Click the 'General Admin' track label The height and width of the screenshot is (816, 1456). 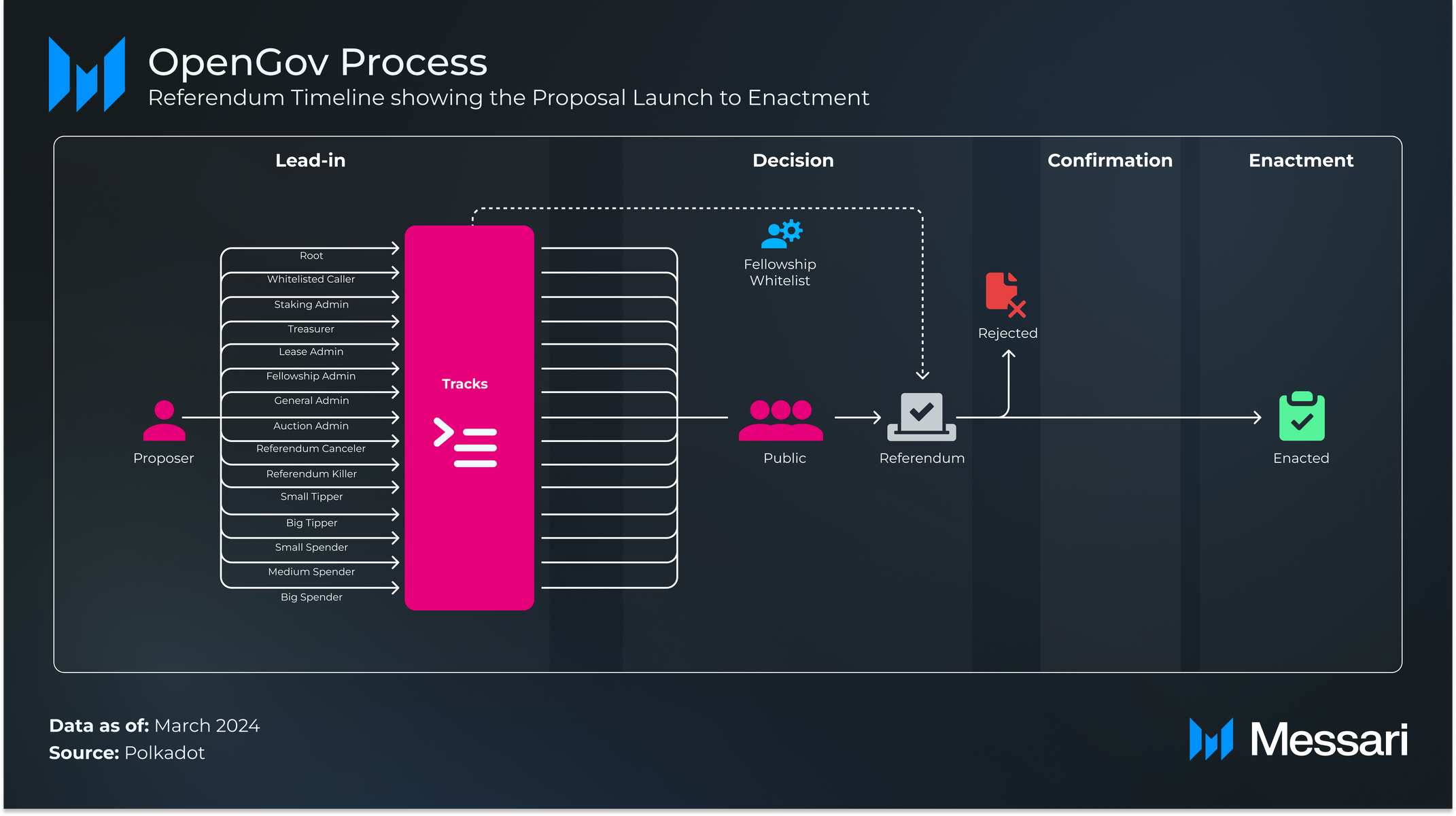(311, 401)
